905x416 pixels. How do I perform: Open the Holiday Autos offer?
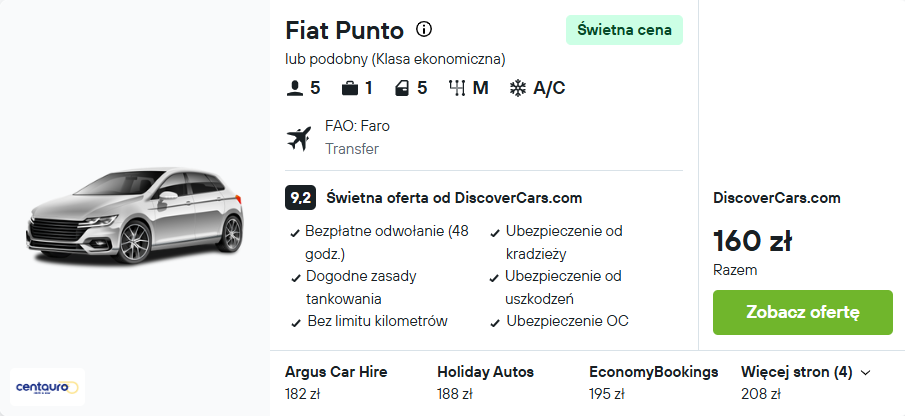[485, 383]
